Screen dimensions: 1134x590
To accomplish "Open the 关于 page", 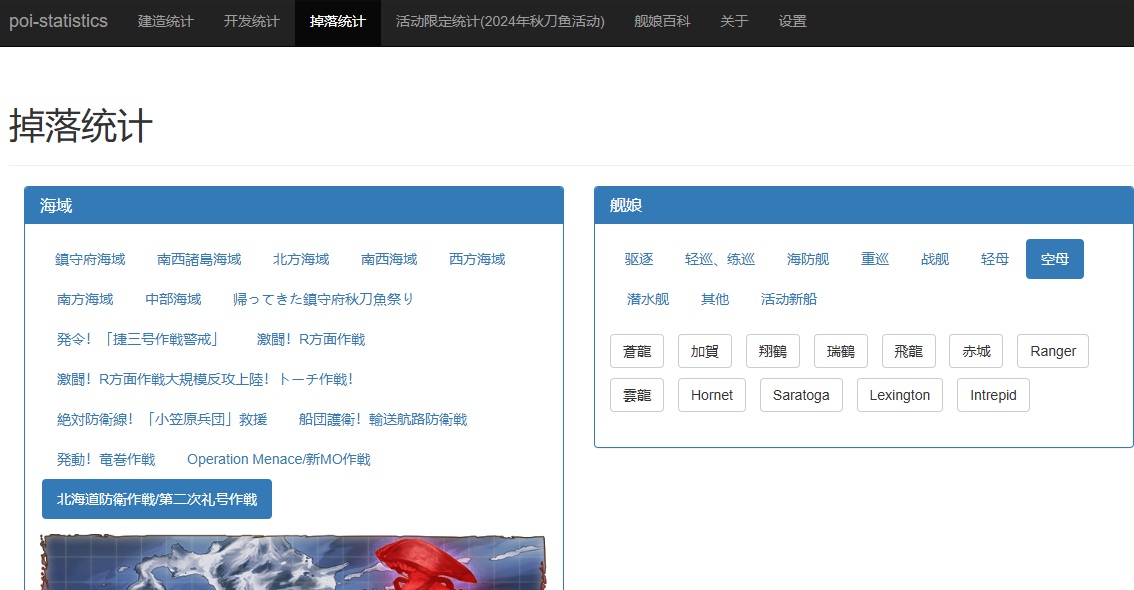I will point(734,22).
